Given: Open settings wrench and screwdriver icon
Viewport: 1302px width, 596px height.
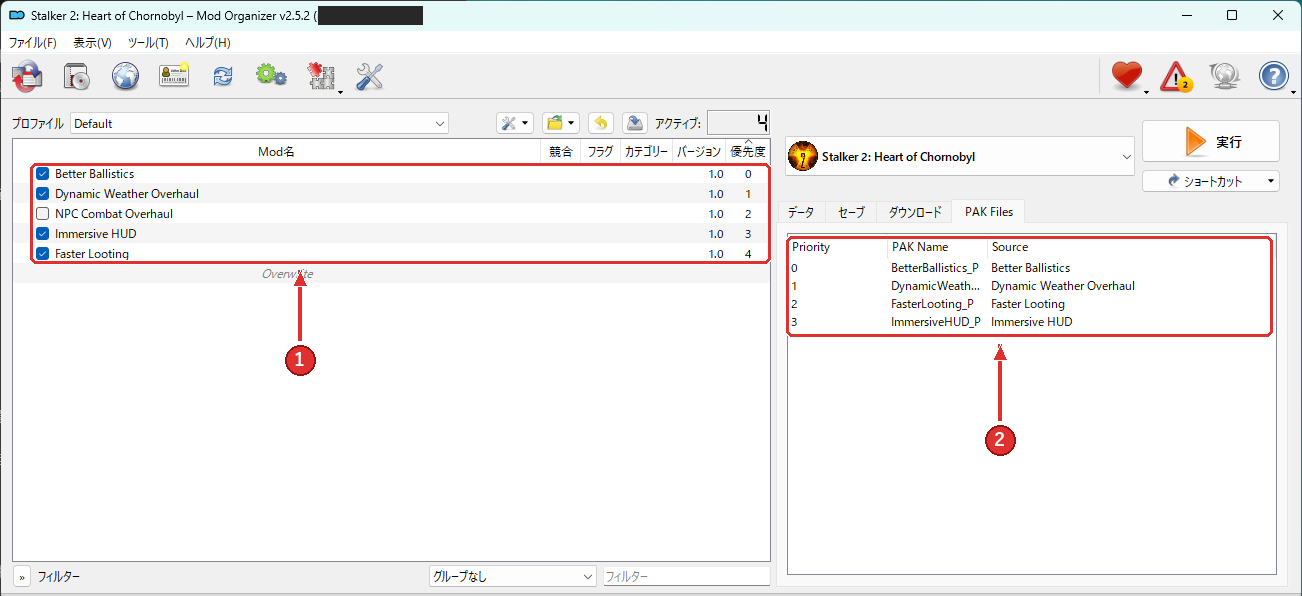Looking at the screenshot, I should (x=370, y=76).
